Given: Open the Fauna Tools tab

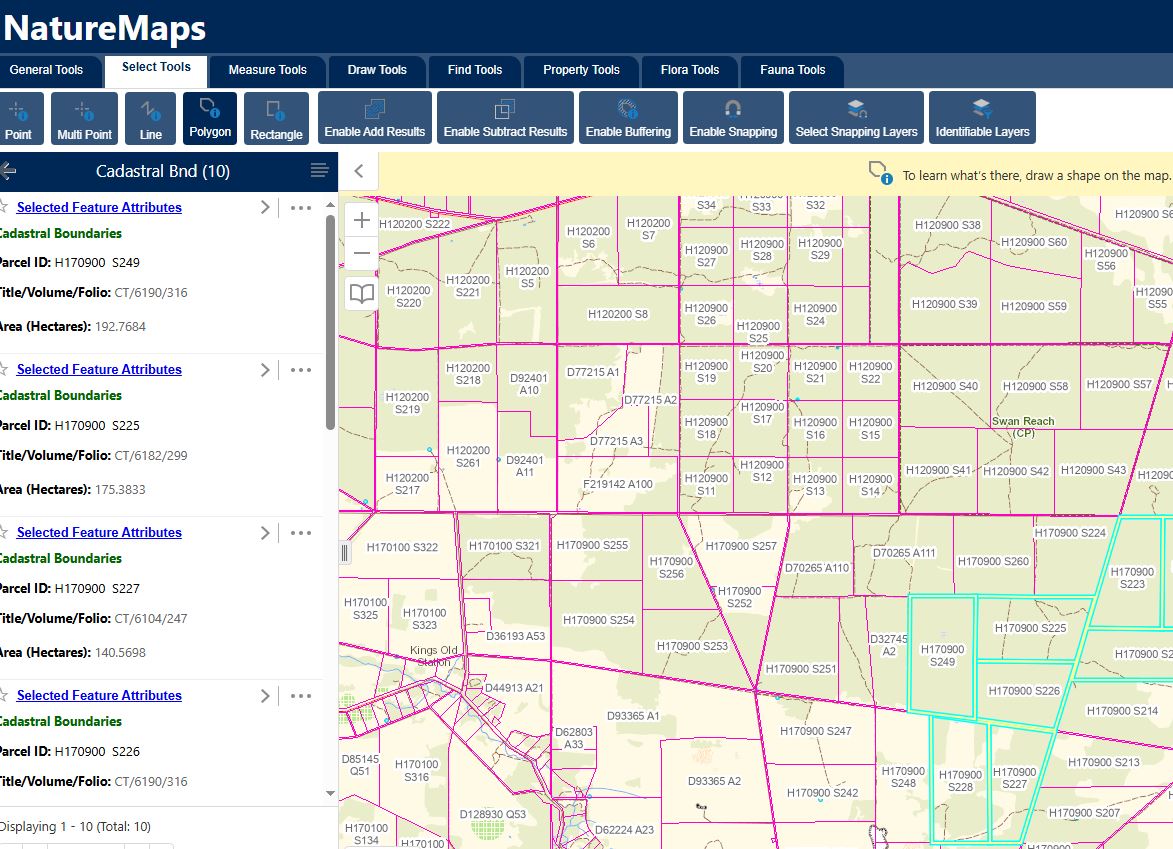Looking at the screenshot, I should pyautogui.click(x=792, y=70).
